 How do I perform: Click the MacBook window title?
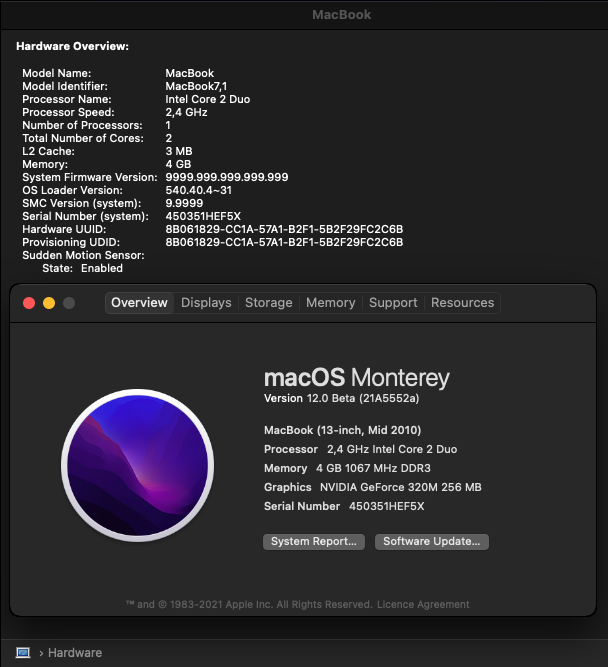(x=342, y=15)
